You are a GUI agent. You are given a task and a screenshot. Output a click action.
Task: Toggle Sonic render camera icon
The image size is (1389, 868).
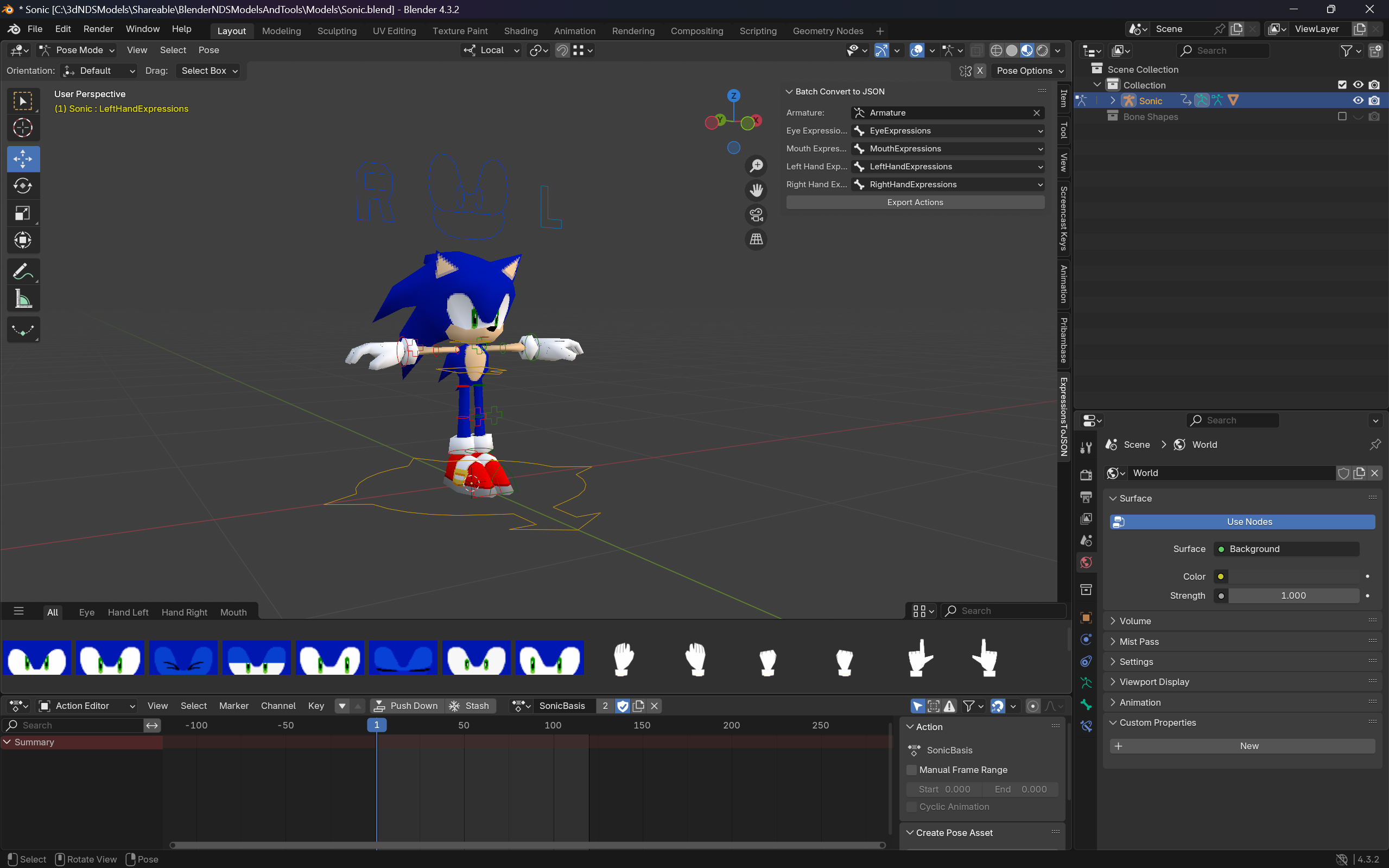click(1374, 100)
